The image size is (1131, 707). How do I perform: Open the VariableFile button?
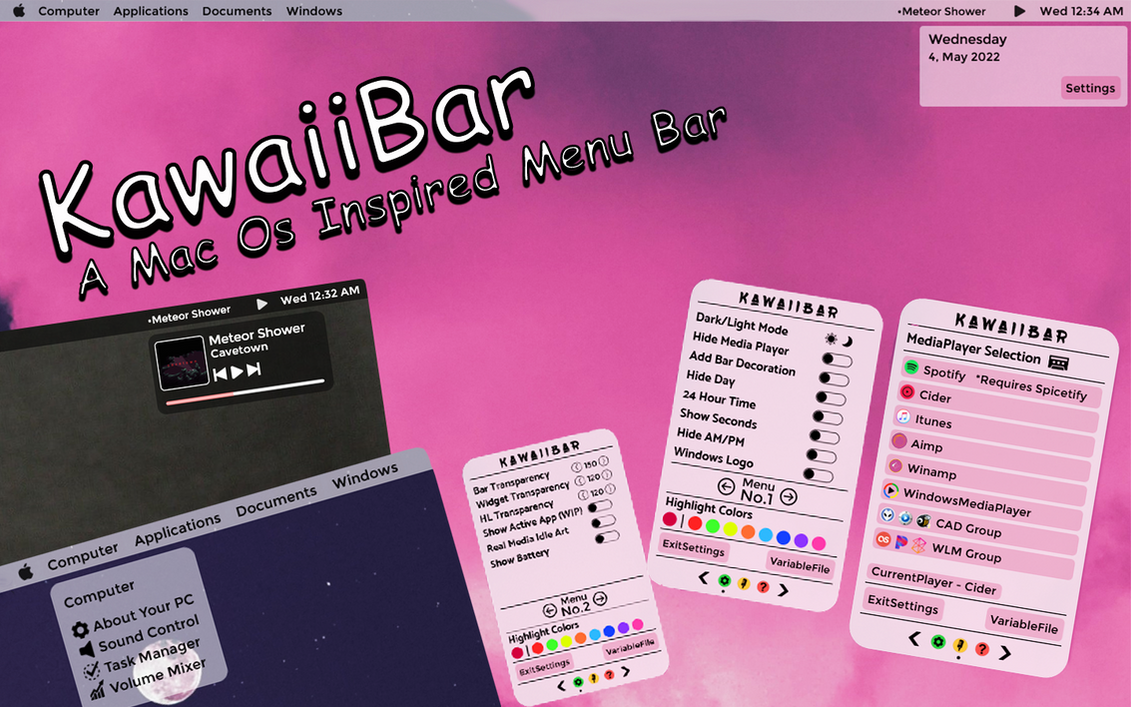tap(800, 565)
